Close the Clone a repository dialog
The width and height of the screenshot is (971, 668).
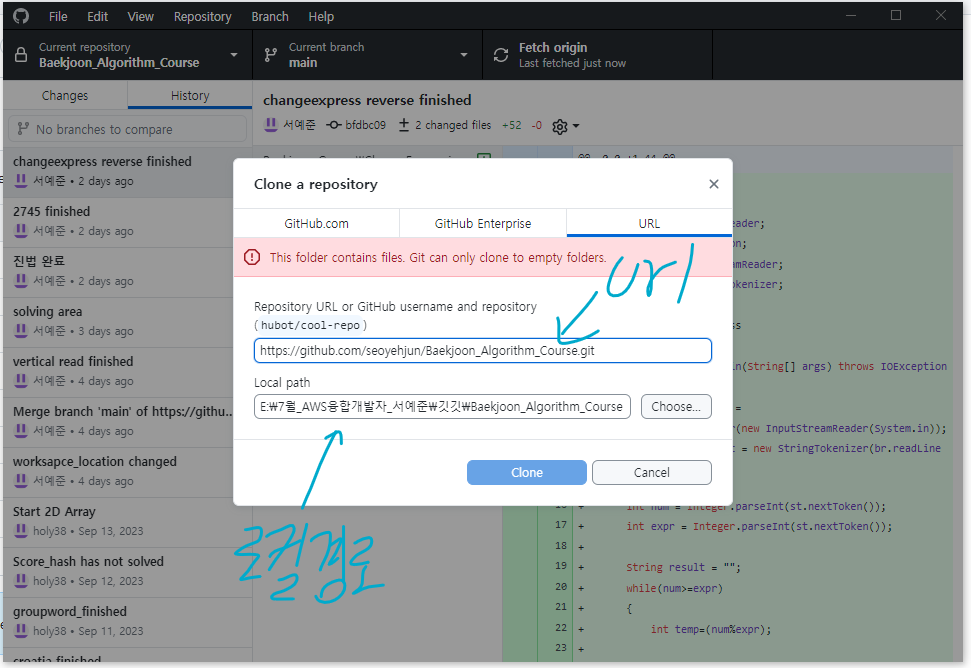[713, 184]
